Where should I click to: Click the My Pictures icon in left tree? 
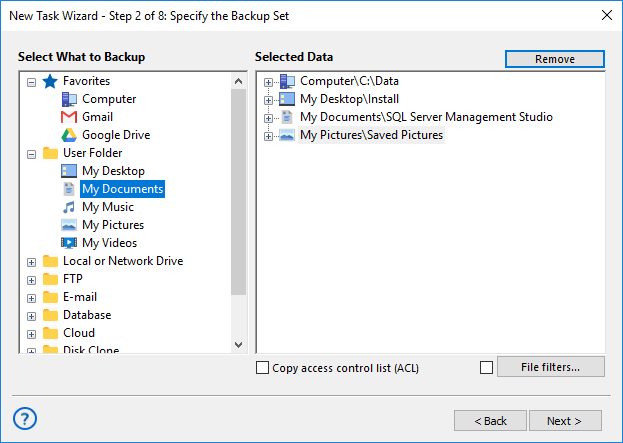69,225
